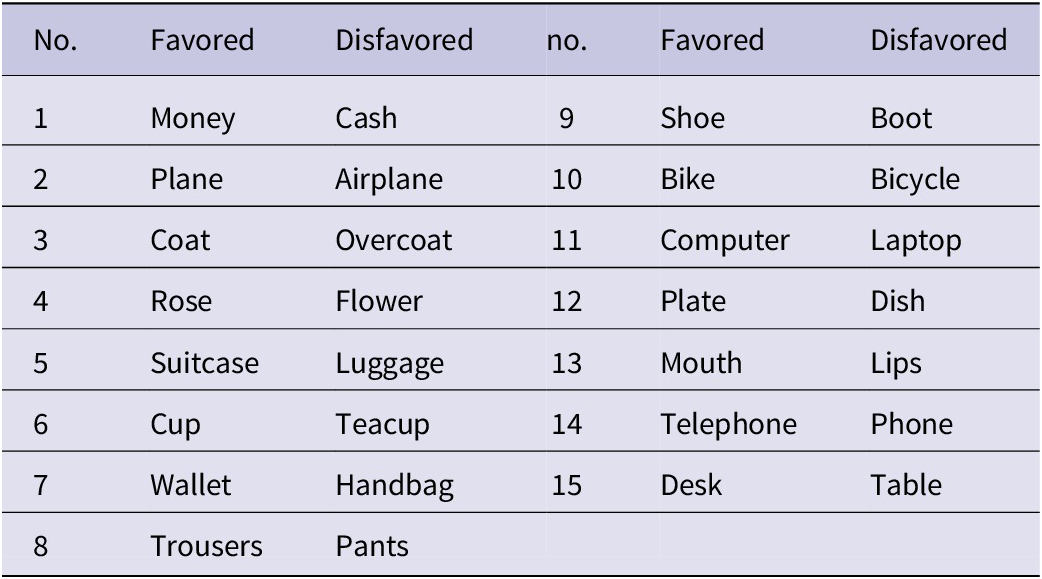Select the Laptop entry
The height and width of the screenshot is (579, 1042).
tap(916, 241)
